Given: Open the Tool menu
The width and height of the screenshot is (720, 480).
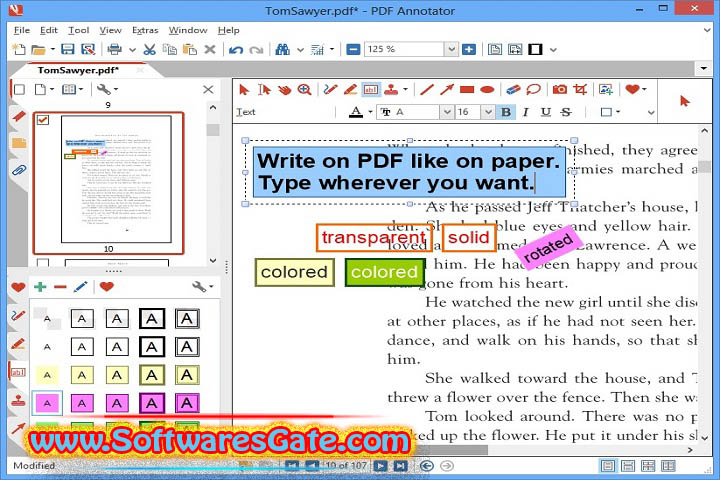Looking at the screenshot, I should [x=79, y=30].
